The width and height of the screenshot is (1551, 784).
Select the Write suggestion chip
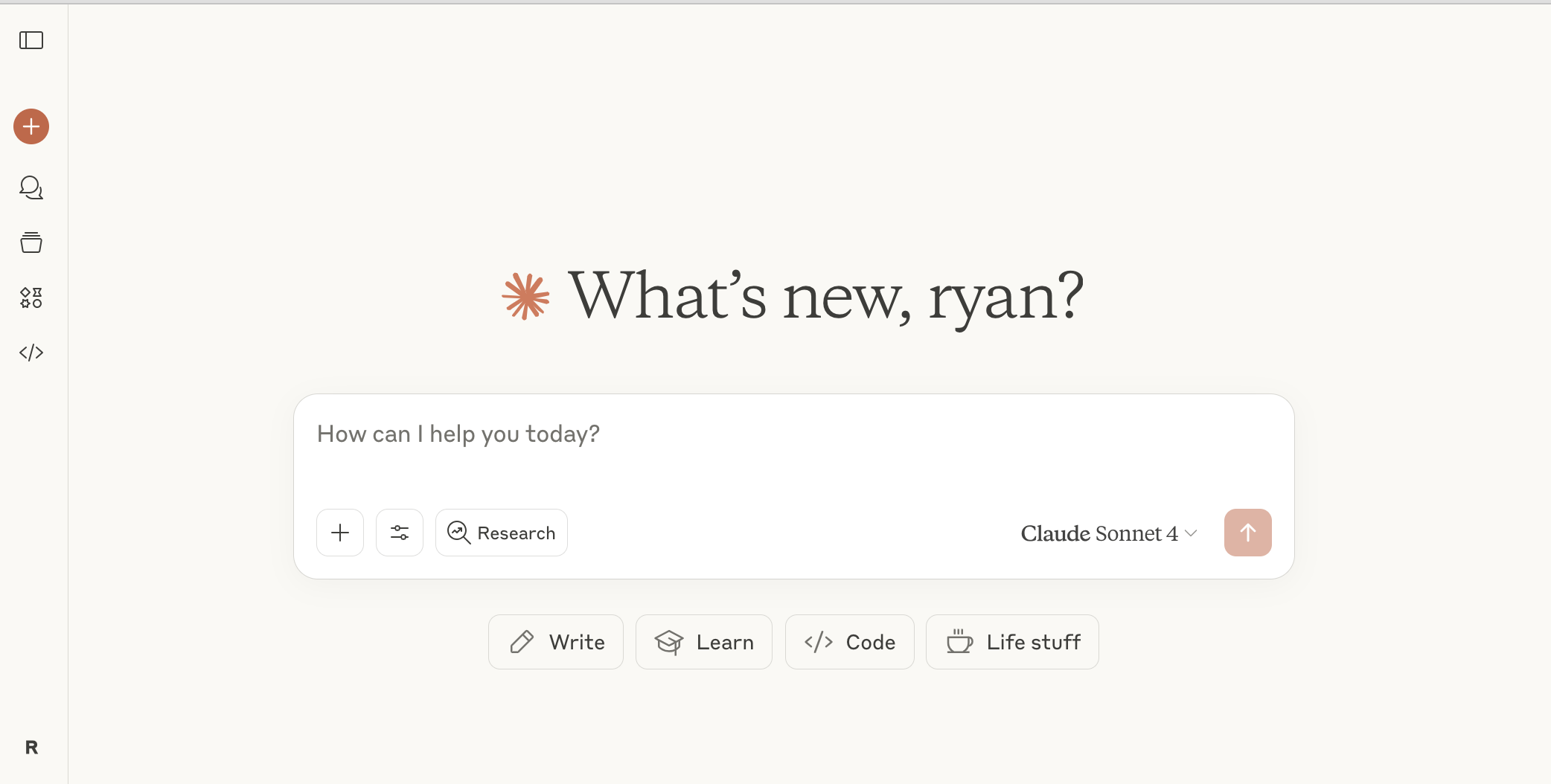point(556,642)
